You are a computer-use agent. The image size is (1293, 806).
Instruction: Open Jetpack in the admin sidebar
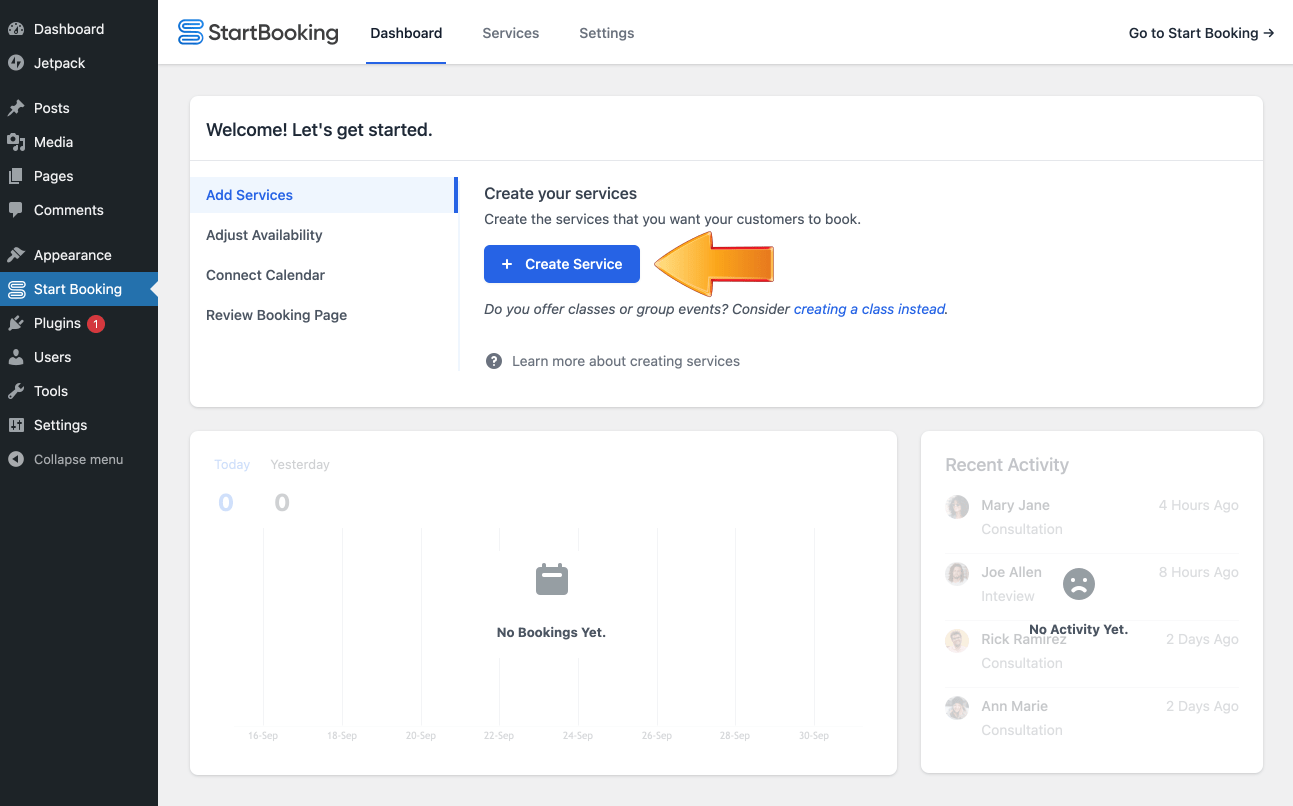tap(60, 63)
